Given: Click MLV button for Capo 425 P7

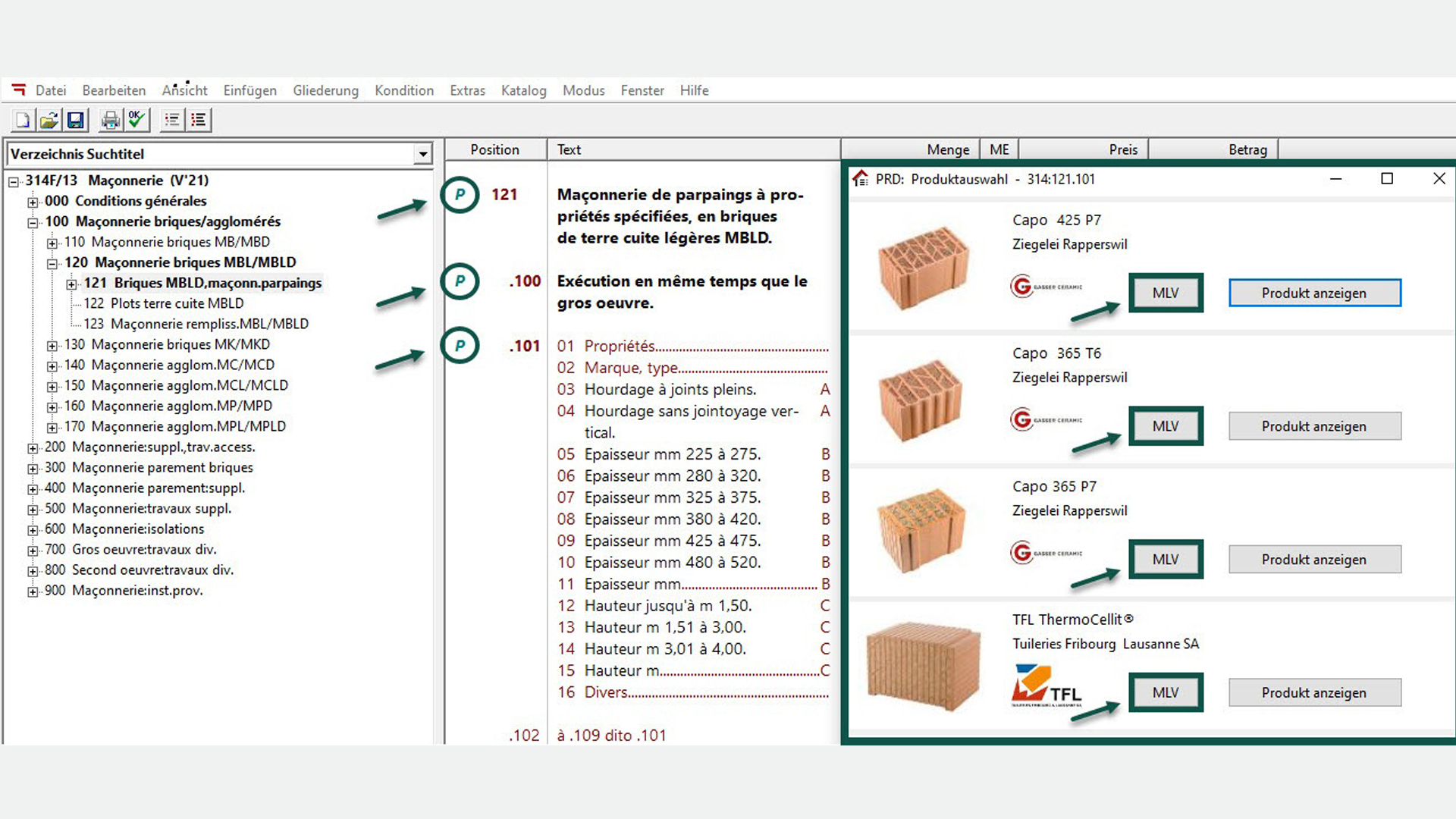Looking at the screenshot, I should (x=1166, y=293).
